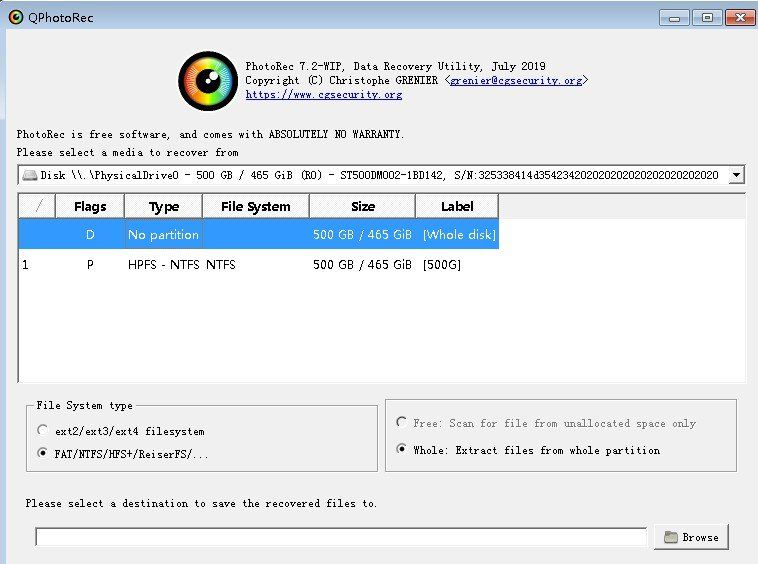Select the 'No partition' type cell
761x564 pixels.
pyautogui.click(x=164, y=235)
